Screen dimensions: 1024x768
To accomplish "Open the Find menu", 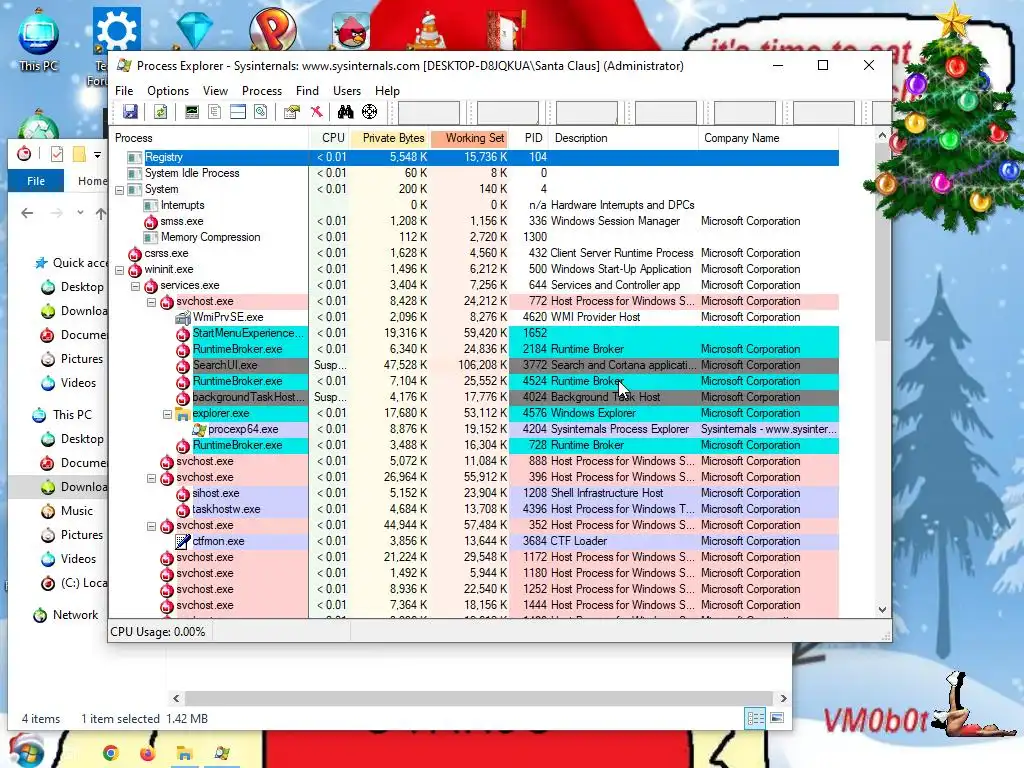I will [307, 91].
